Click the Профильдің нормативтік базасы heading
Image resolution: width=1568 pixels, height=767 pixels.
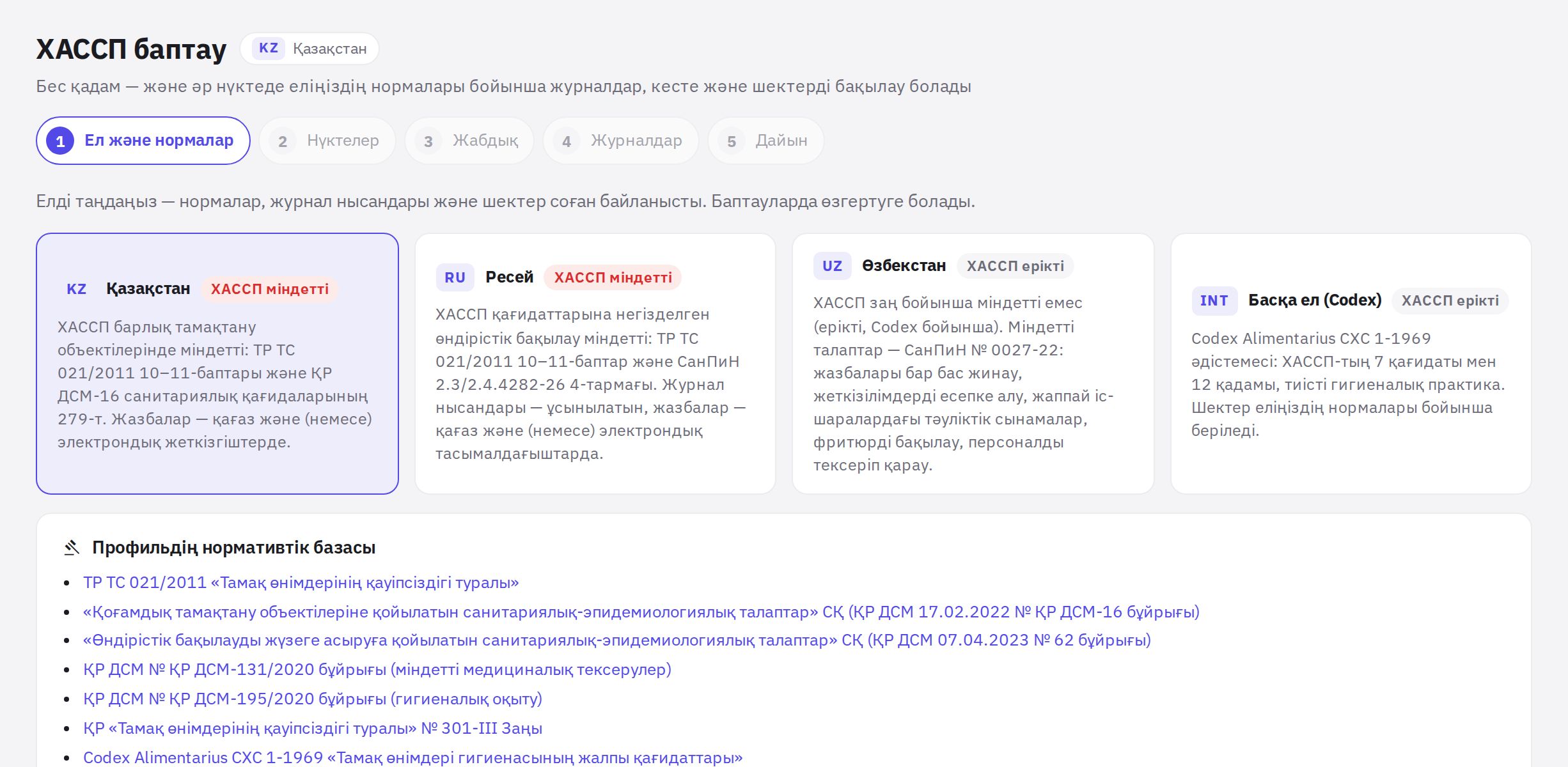234,548
